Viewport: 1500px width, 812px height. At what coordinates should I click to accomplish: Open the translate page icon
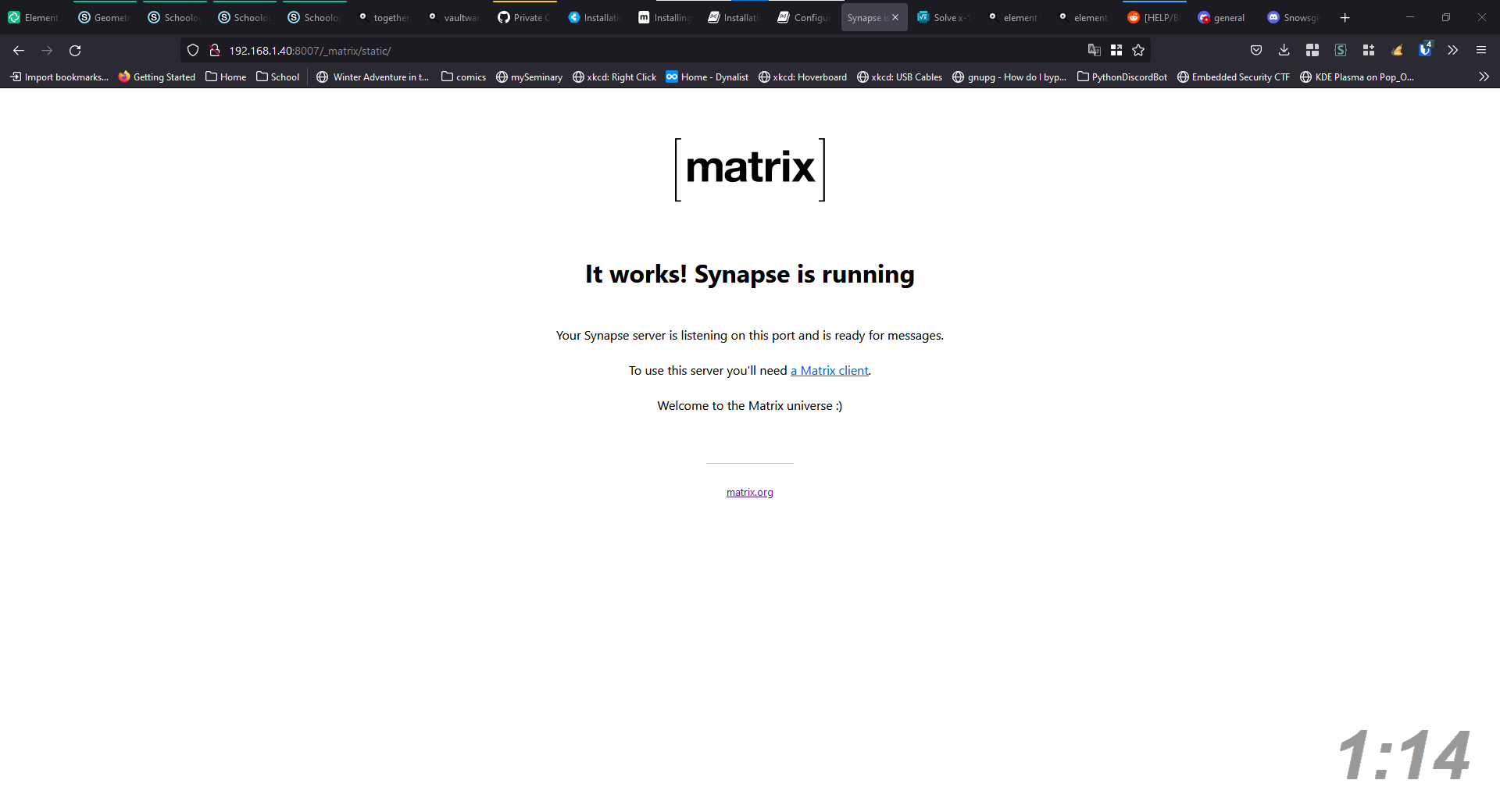pos(1095,51)
